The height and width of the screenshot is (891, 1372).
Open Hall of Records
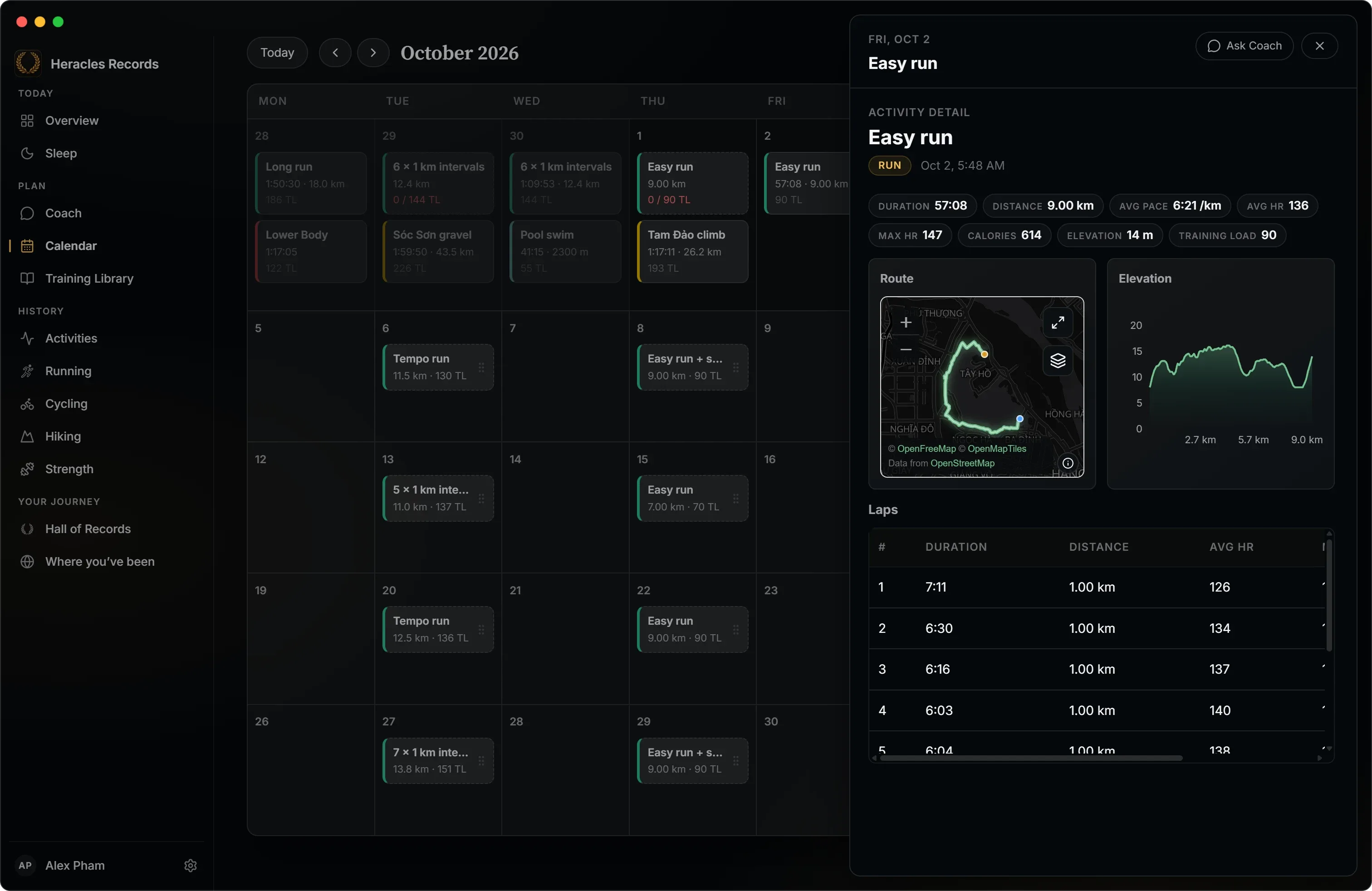pyautogui.click(x=107, y=529)
